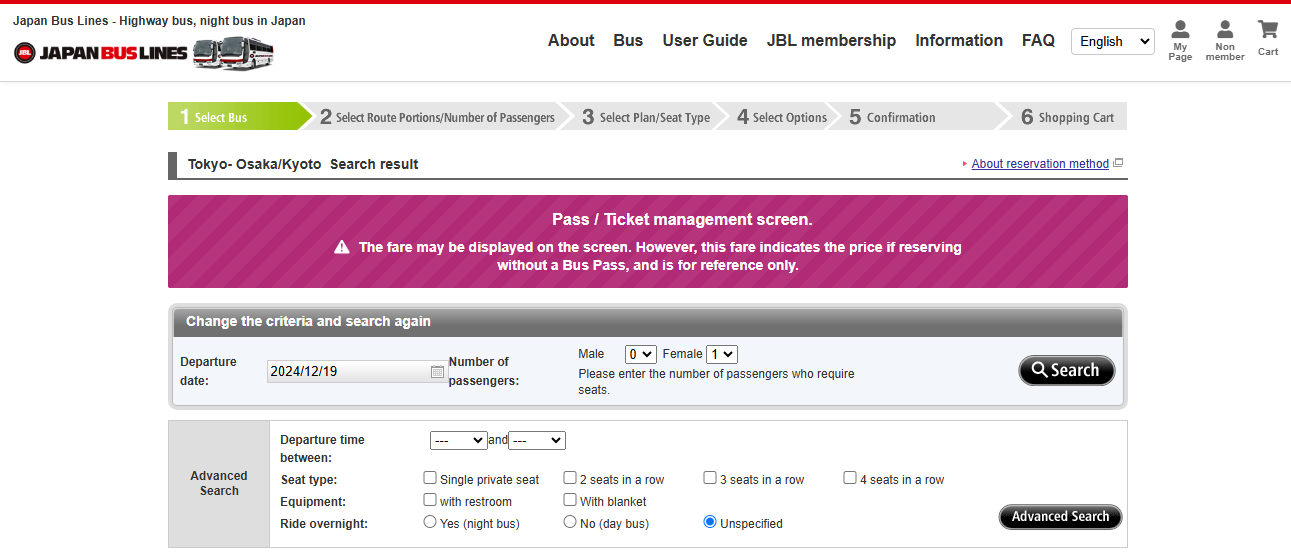The image size is (1291, 555).
Task: Expand the Male passenger count dropdown
Action: (x=640, y=354)
